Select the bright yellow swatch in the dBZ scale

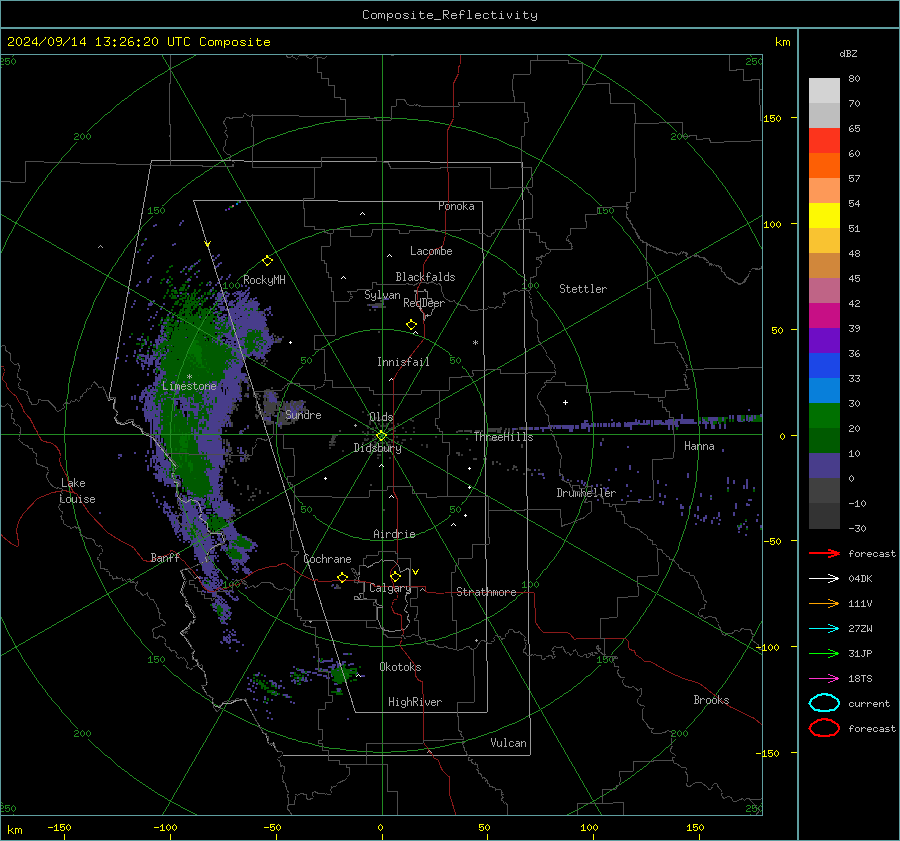[824, 215]
